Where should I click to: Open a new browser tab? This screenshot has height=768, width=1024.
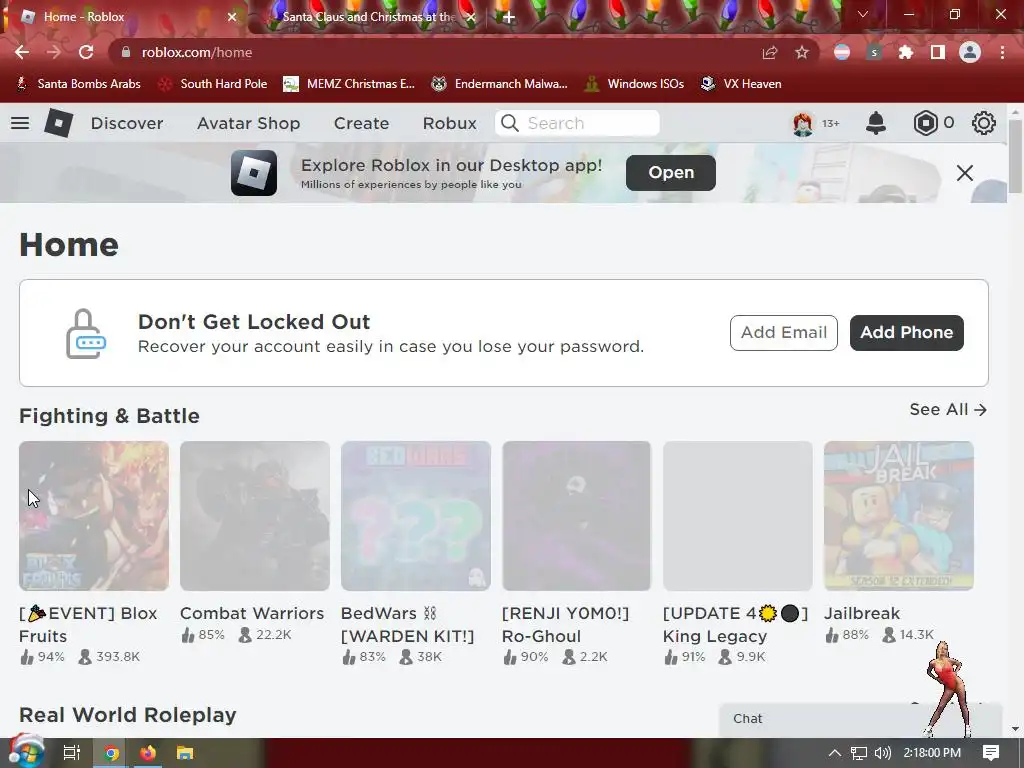click(509, 17)
